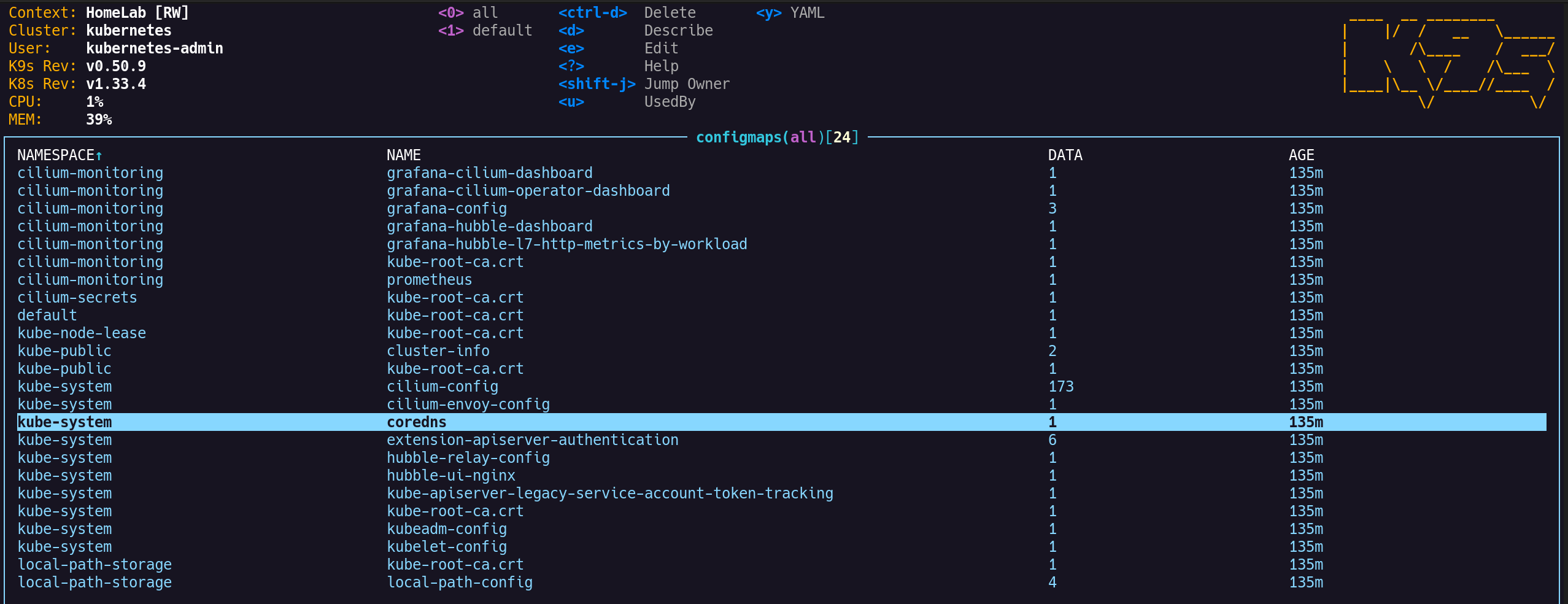Image resolution: width=1568 pixels, height=604 pixels.
Task: Click the 173 data count value
Action: [x=1061, y=387]
